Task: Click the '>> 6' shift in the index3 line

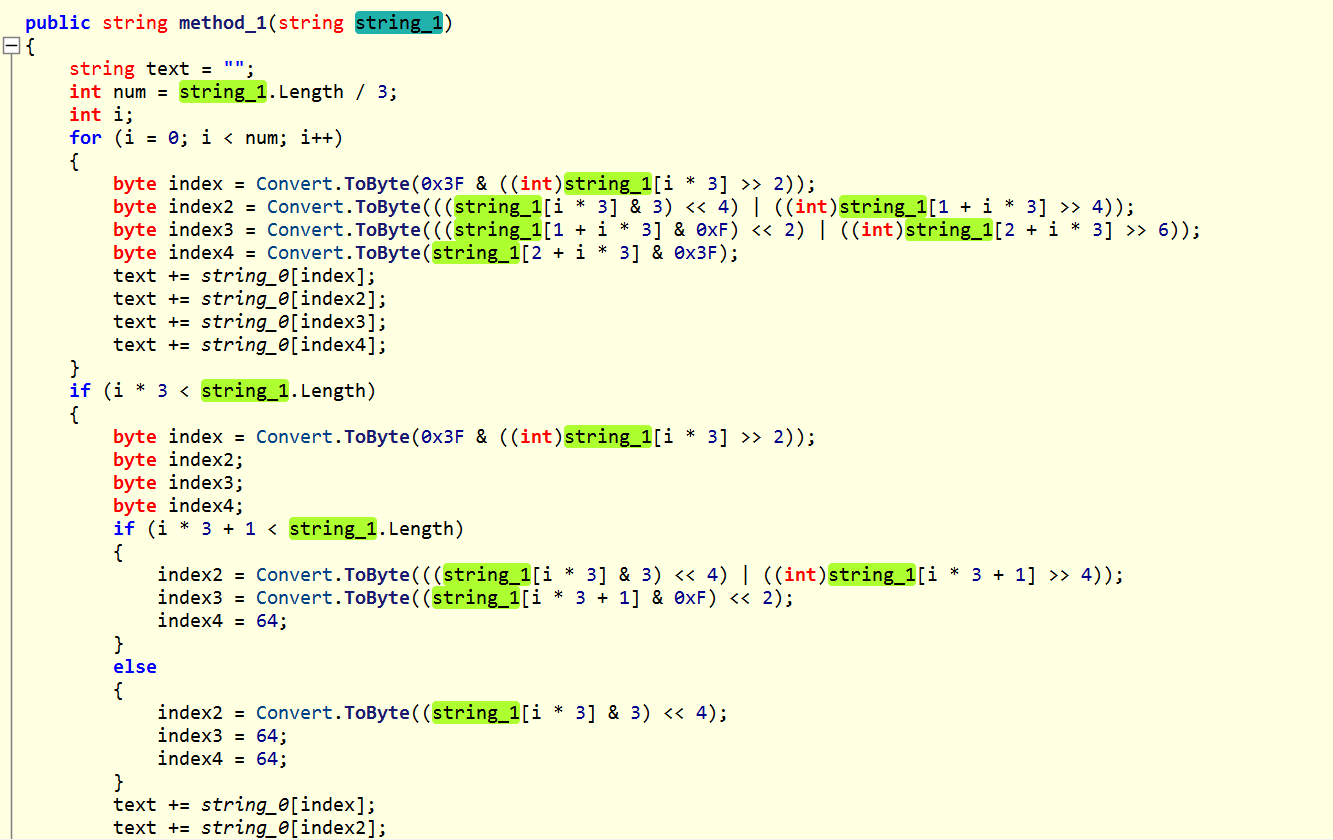Action: pyautogui.click(x=1151, y=230)
